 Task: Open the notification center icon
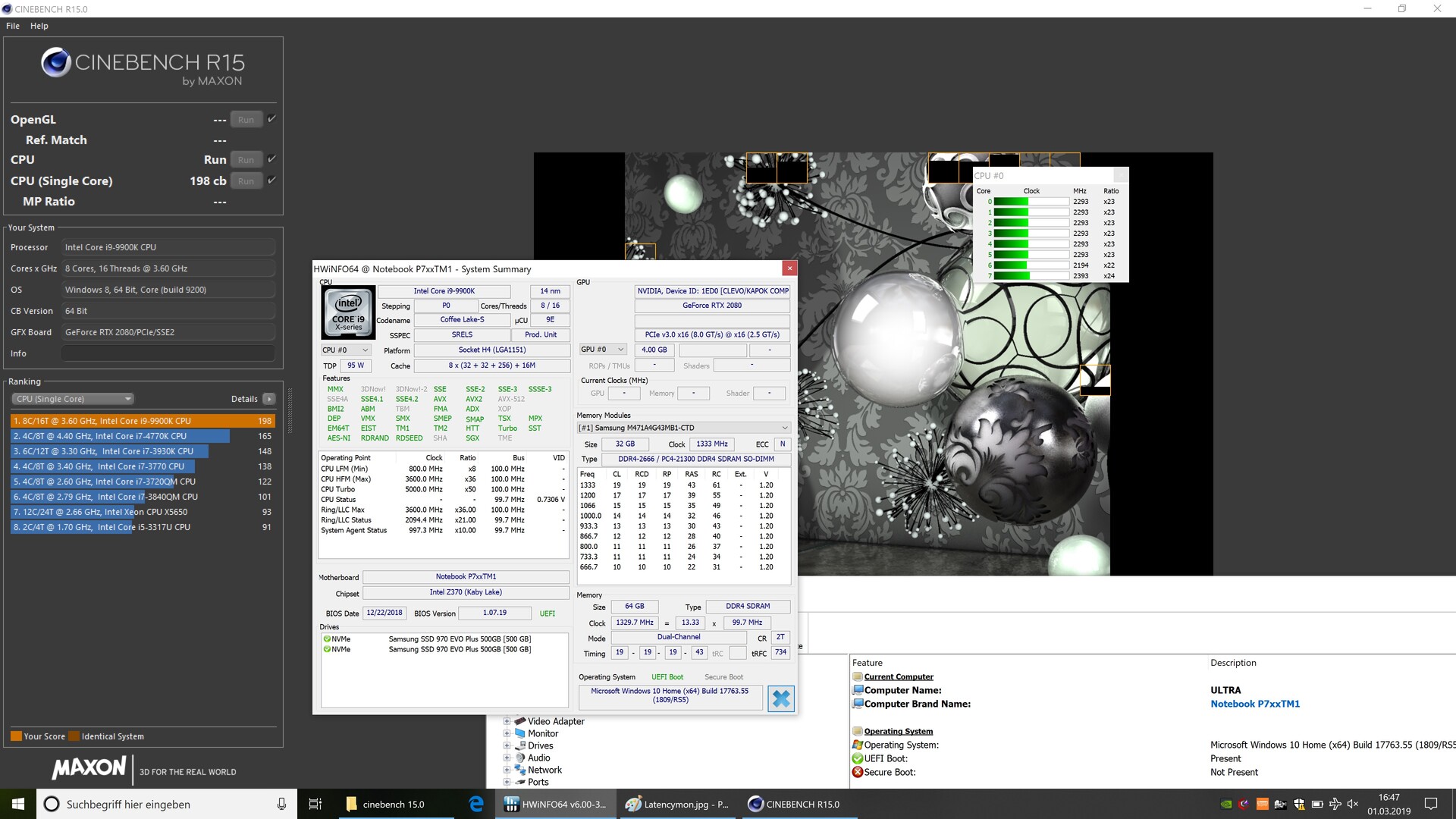(x=1430, y=804)
